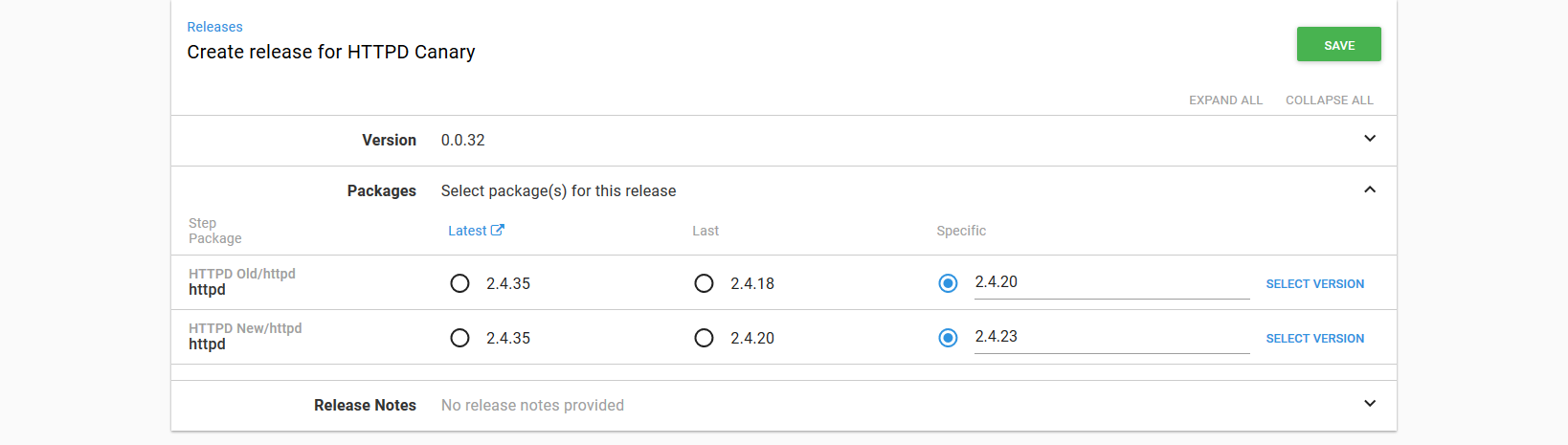Expand the Version section chevron
The image size is (1568, 445).
pyautogui.click(x=1370, y=139)
